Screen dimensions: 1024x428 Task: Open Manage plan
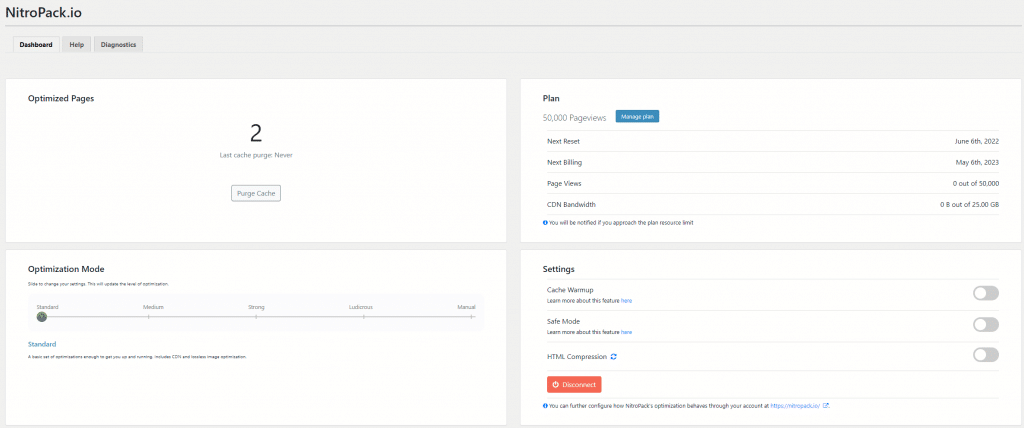click(x=637, y=117)
